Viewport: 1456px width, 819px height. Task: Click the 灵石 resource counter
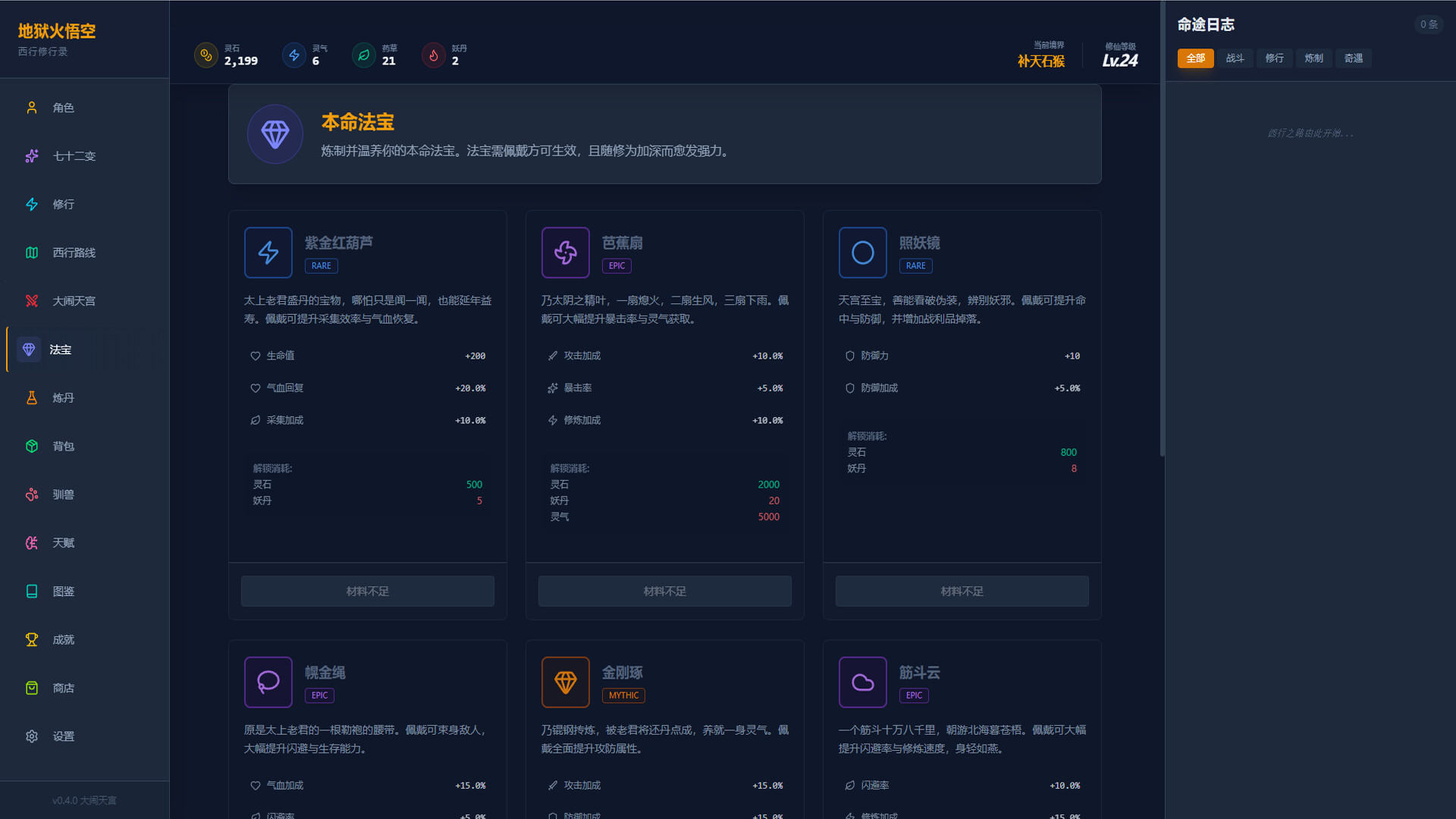[227, 55]
